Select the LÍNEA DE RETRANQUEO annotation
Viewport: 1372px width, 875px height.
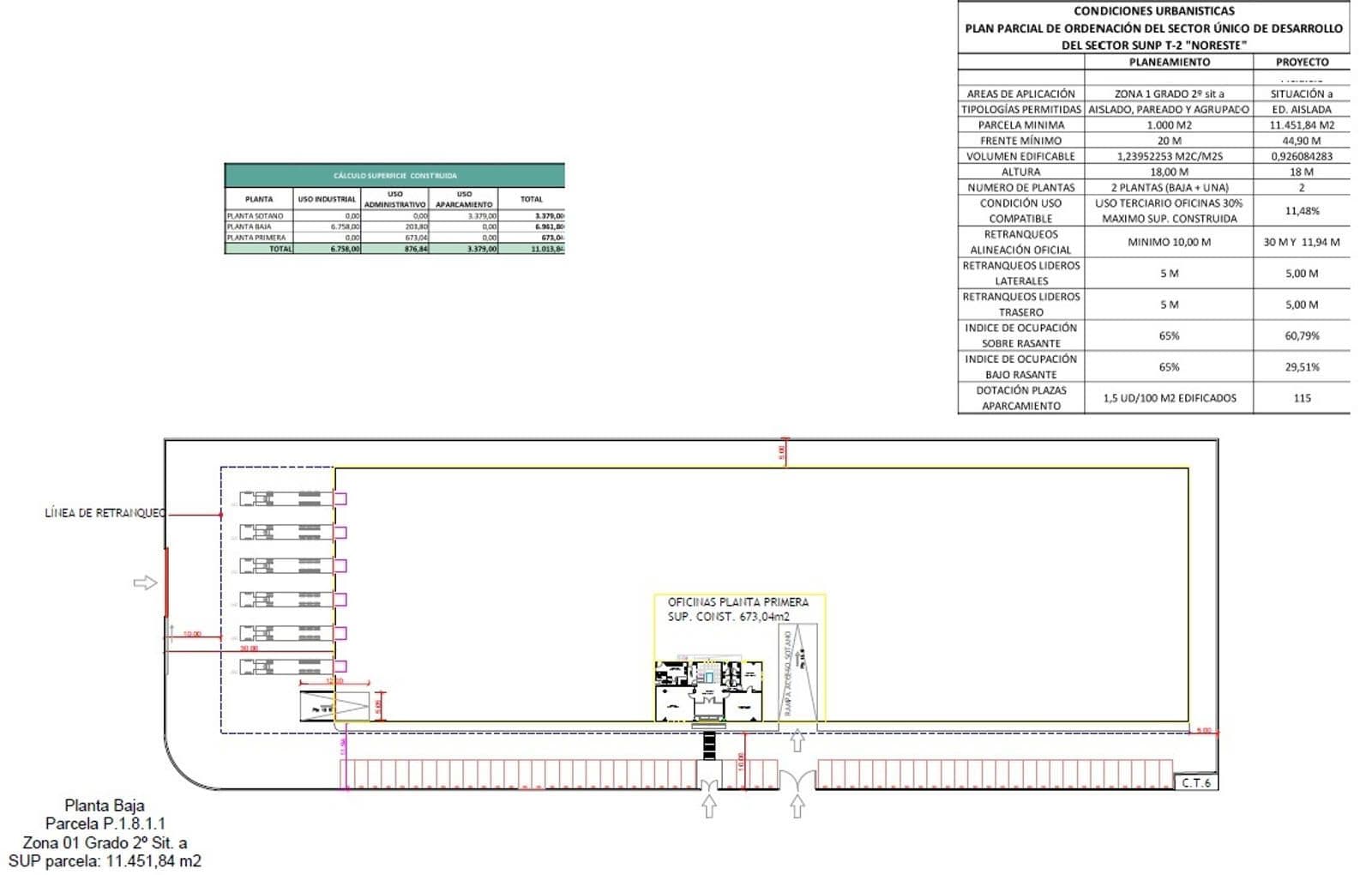click(105, 513)
